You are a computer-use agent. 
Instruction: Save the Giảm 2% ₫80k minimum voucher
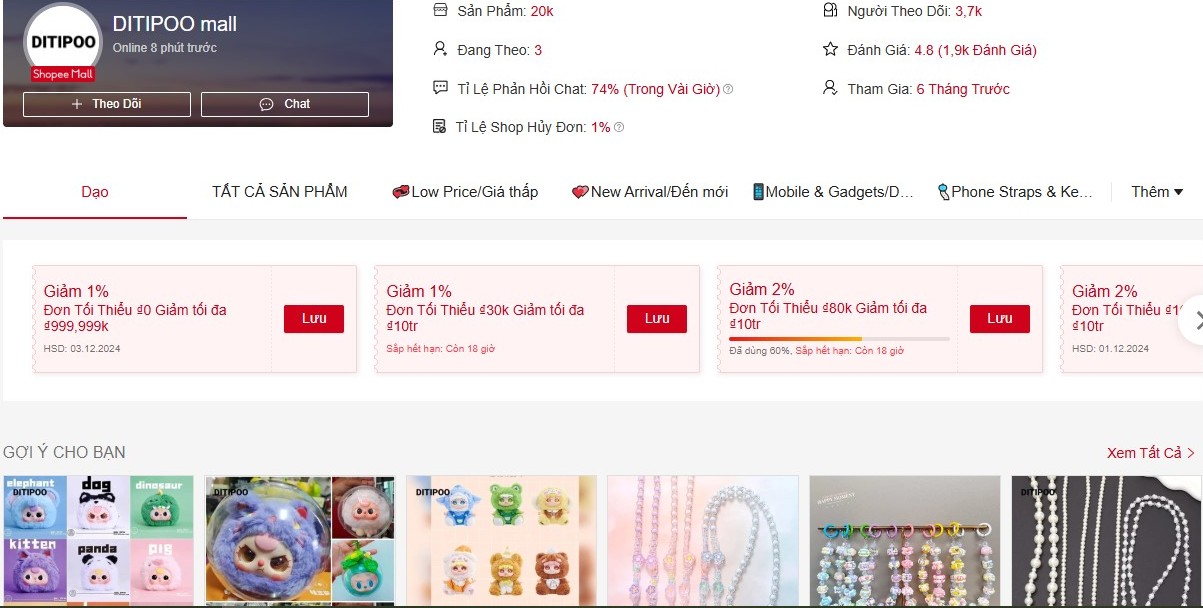(x=1000, y=319)
